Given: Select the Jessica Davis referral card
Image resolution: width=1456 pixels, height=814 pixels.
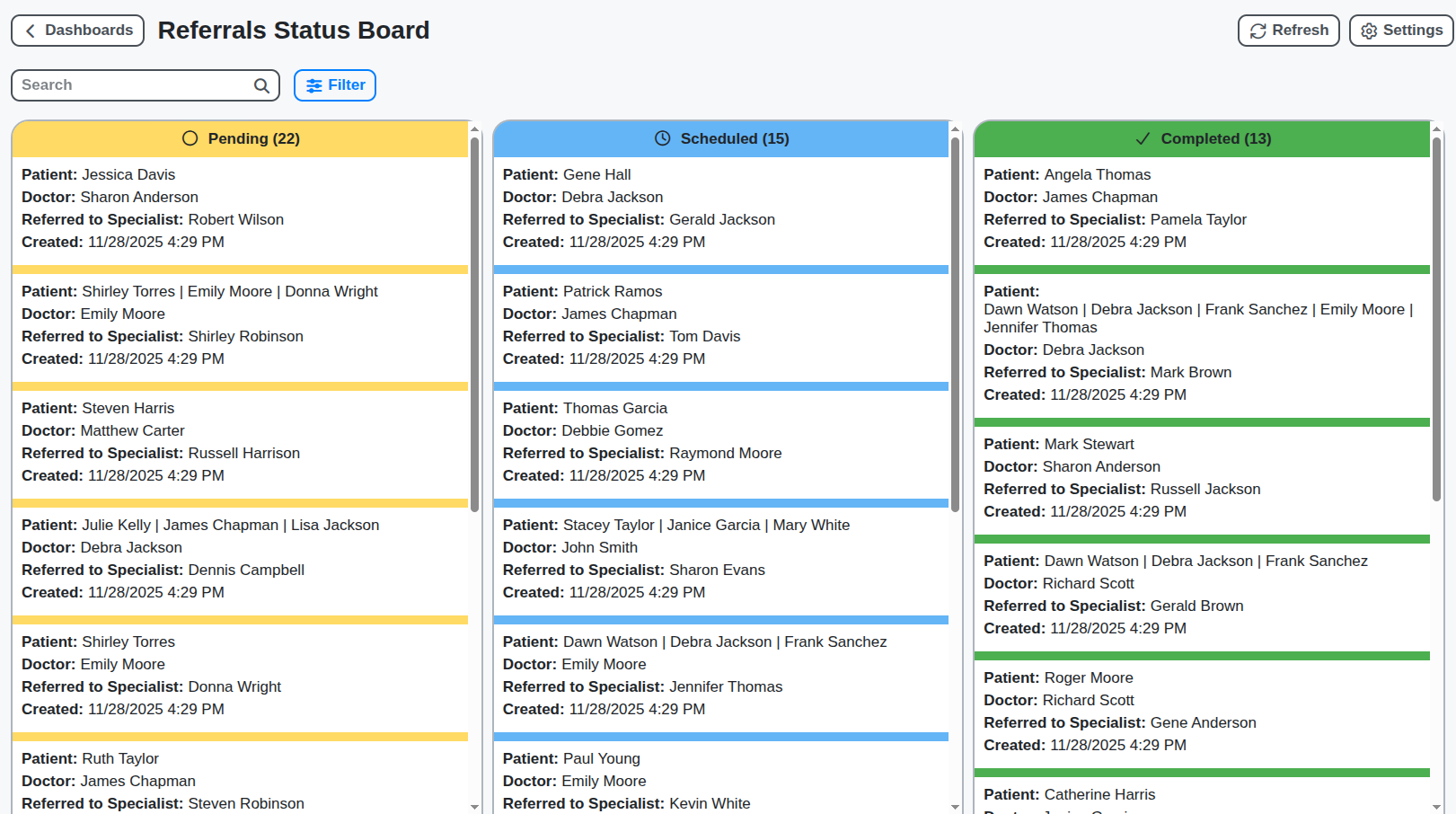Looking at the screenshot, I should pyautogui.click(x=240, y=208).
